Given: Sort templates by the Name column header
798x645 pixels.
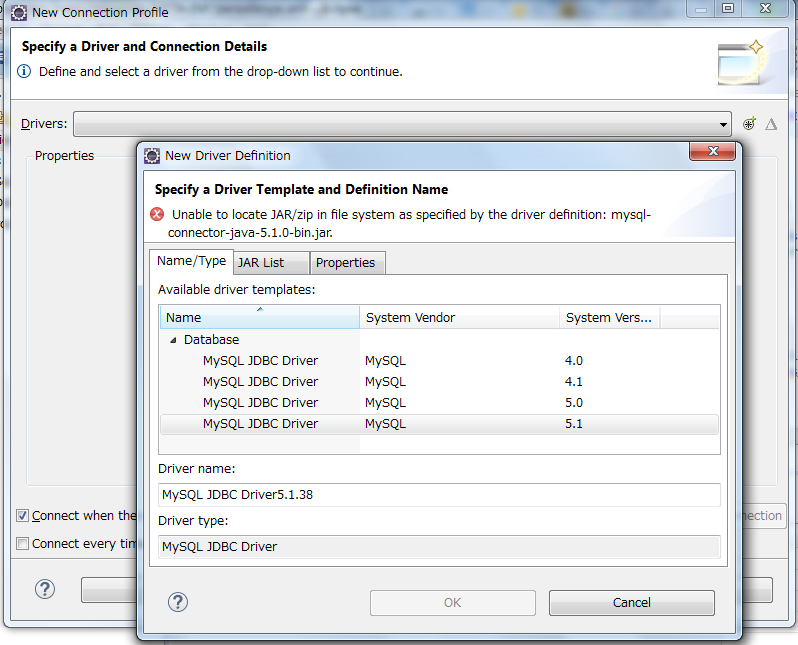Looking at the screenshot, I should tap(259, 317).
